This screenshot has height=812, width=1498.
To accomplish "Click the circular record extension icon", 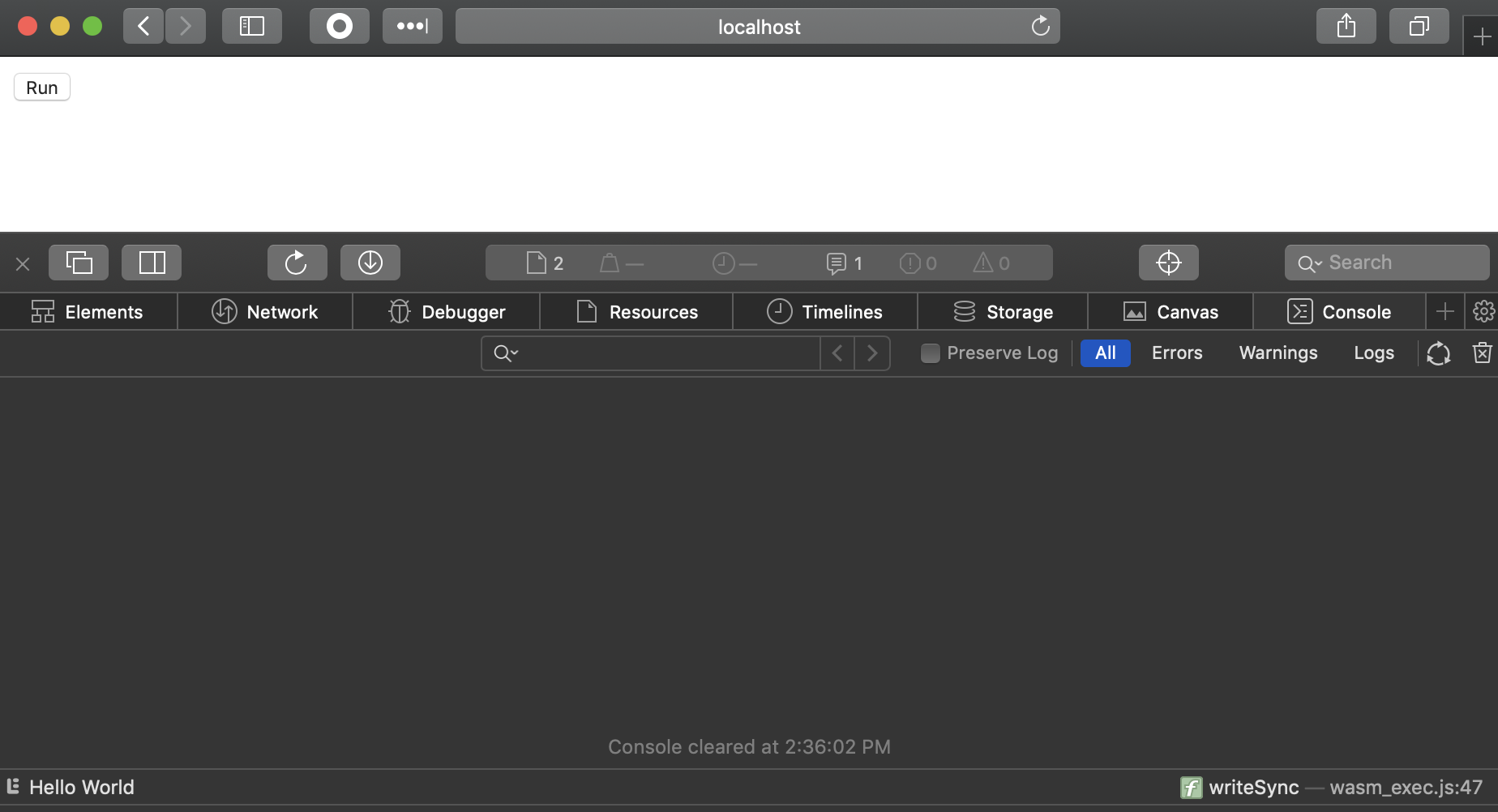I will click(340, 26).
